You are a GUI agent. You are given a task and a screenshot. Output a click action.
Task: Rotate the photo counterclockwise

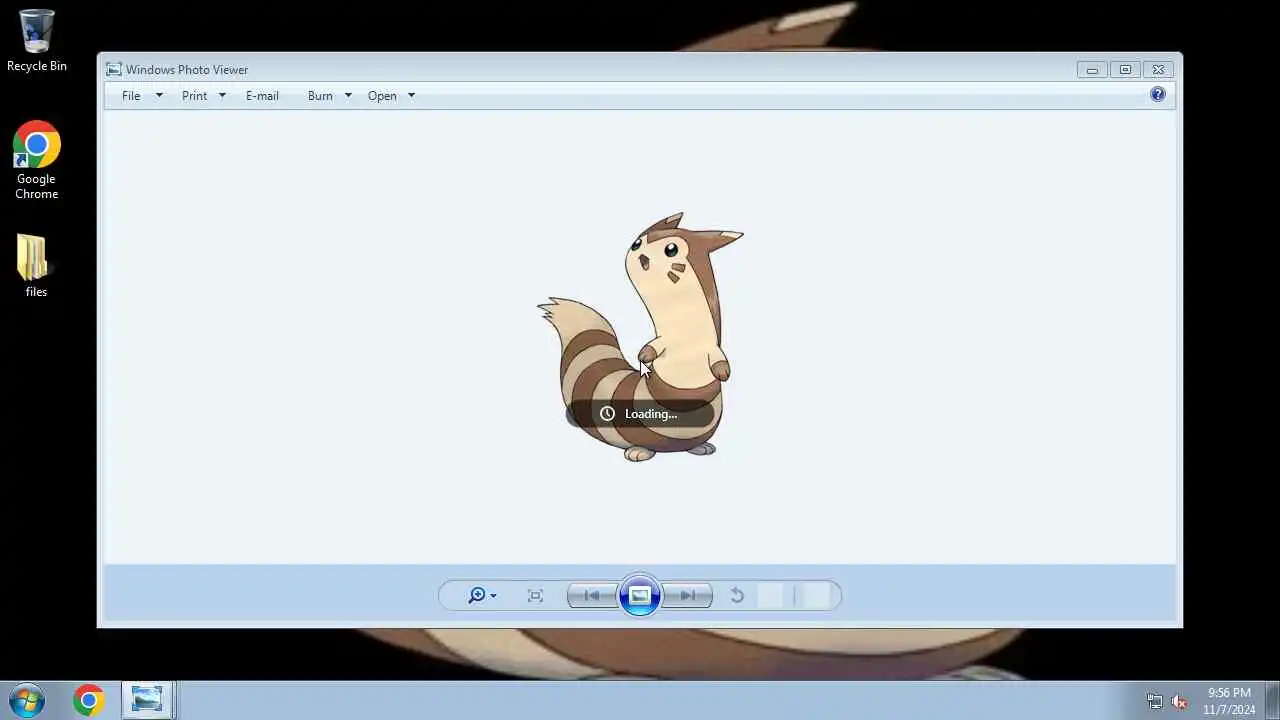pos(737,596)
